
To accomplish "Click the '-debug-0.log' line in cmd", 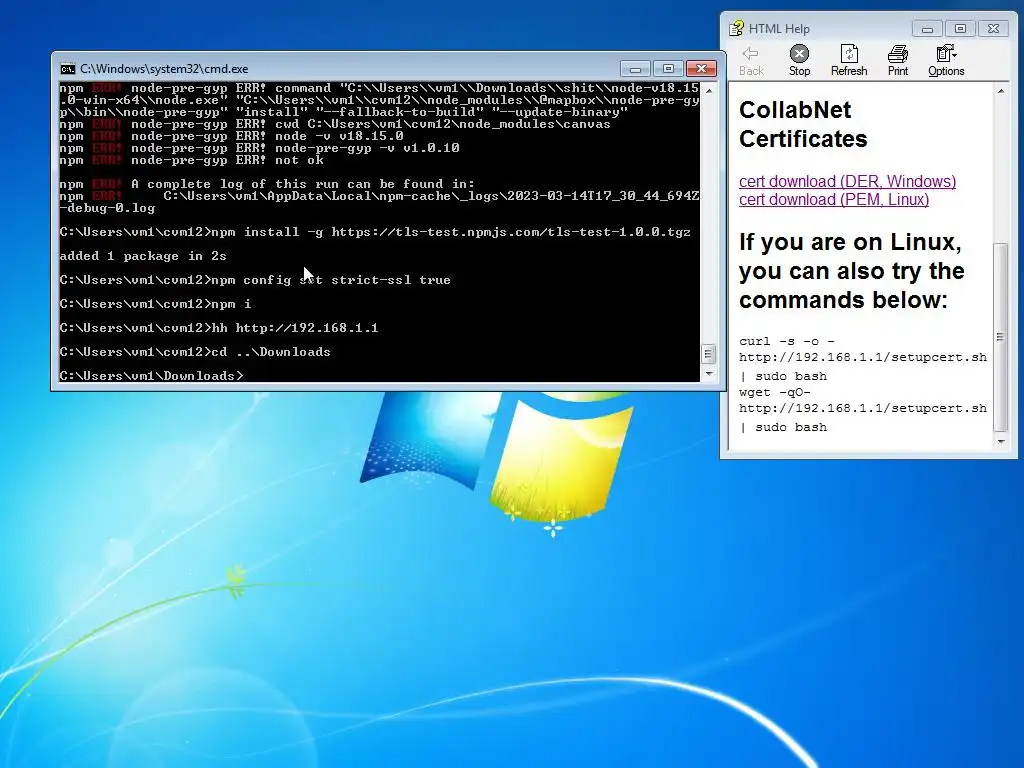I will 107,208.
